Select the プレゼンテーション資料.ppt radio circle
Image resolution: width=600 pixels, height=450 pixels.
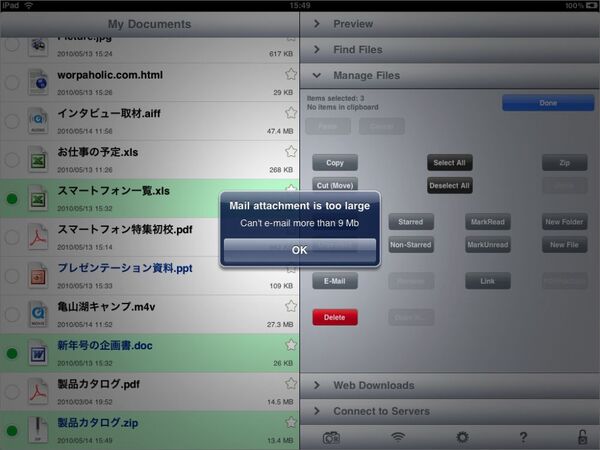point(12,276)
